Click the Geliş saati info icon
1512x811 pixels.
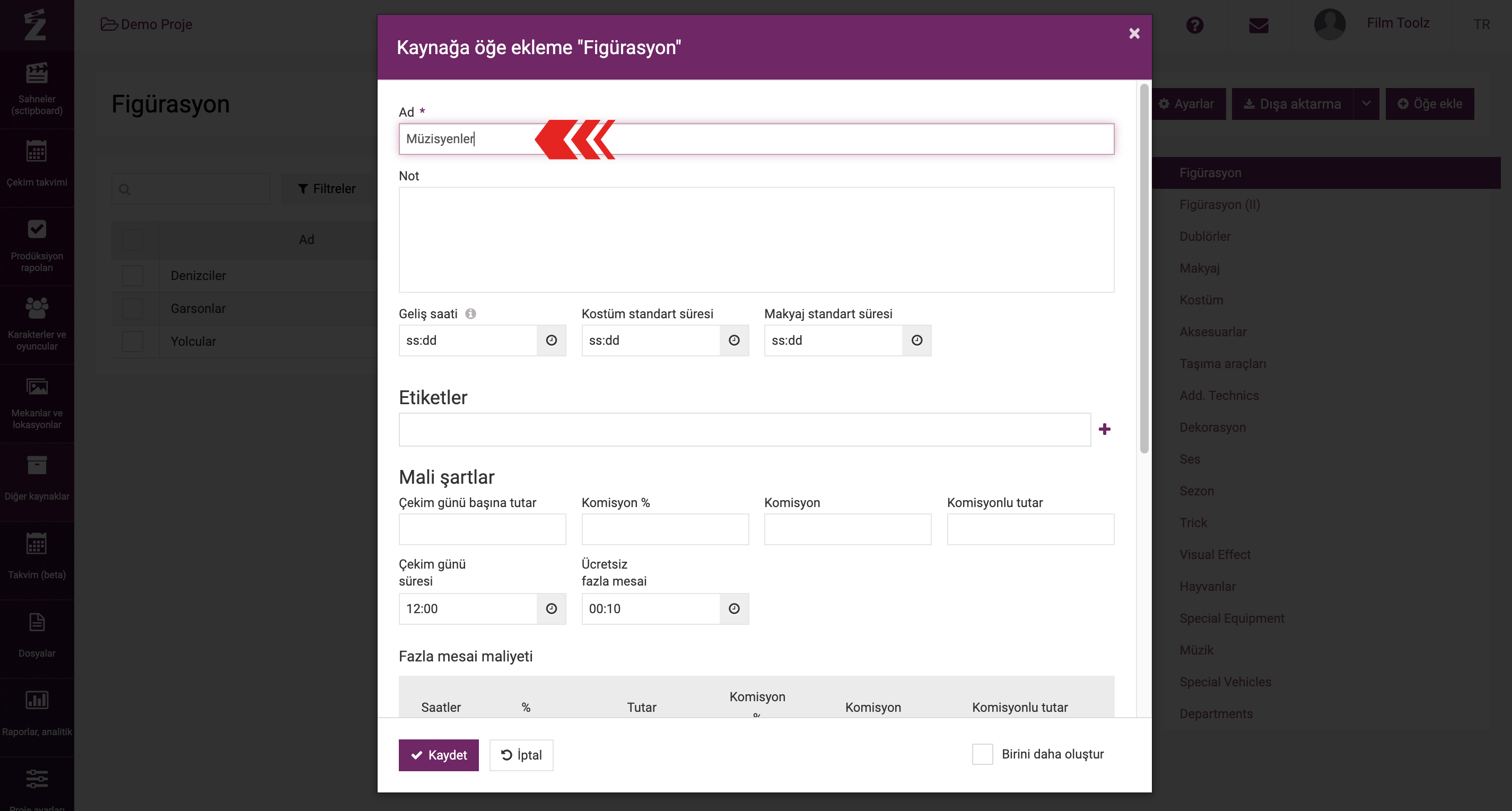[x=470, y=313]
